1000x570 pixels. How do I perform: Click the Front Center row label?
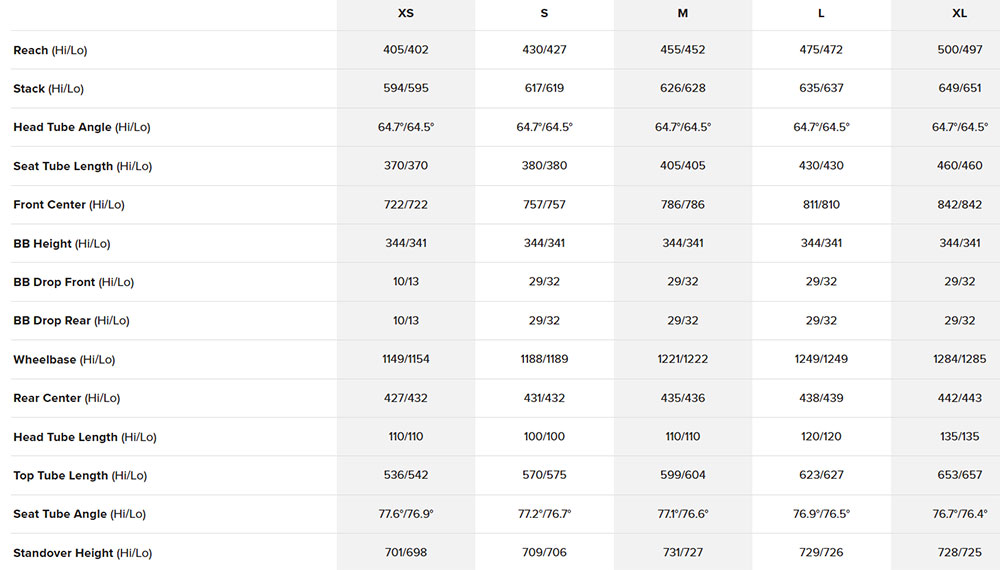tap(69, 205)
